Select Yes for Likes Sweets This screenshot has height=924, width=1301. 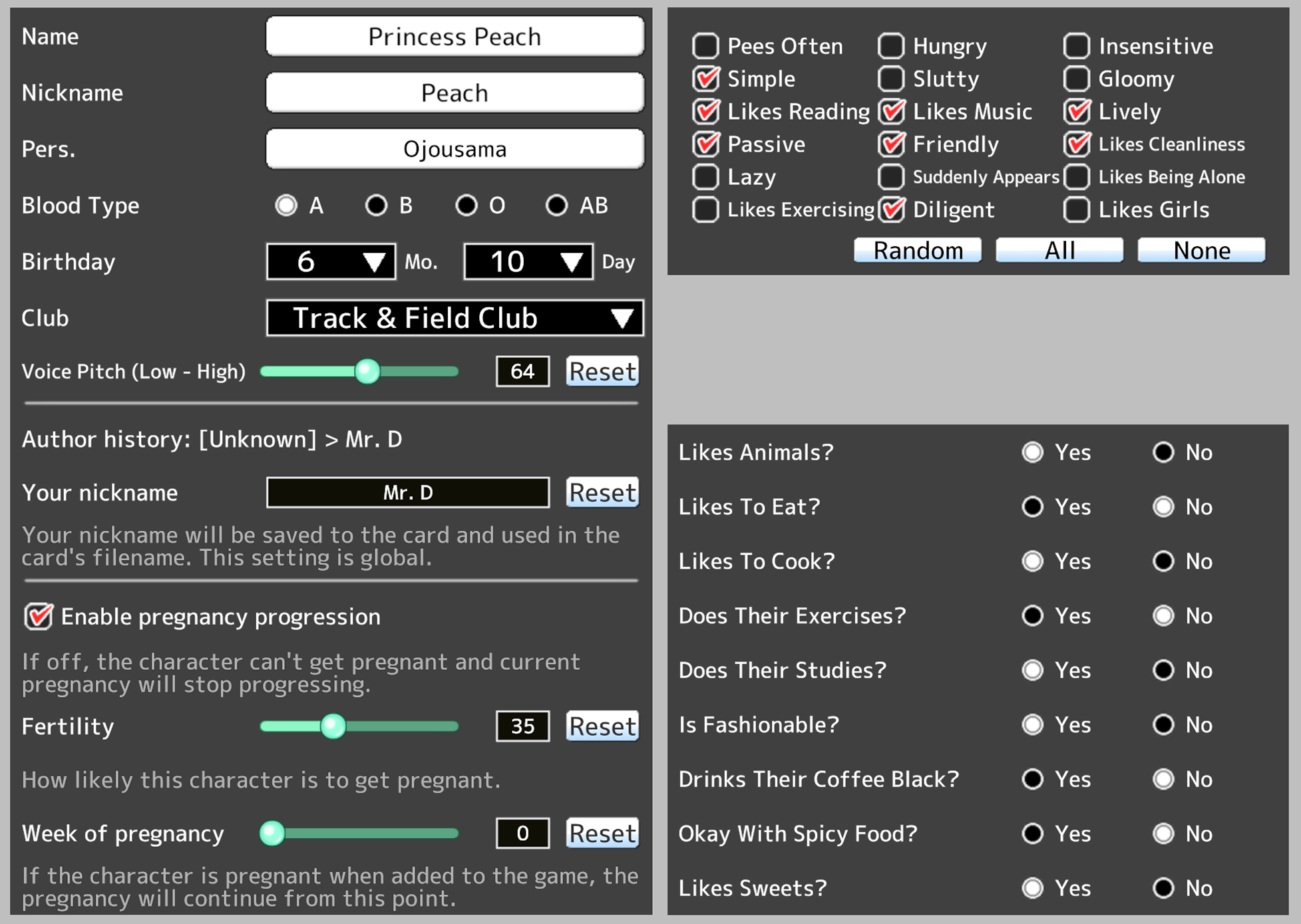click(1033, 888)
